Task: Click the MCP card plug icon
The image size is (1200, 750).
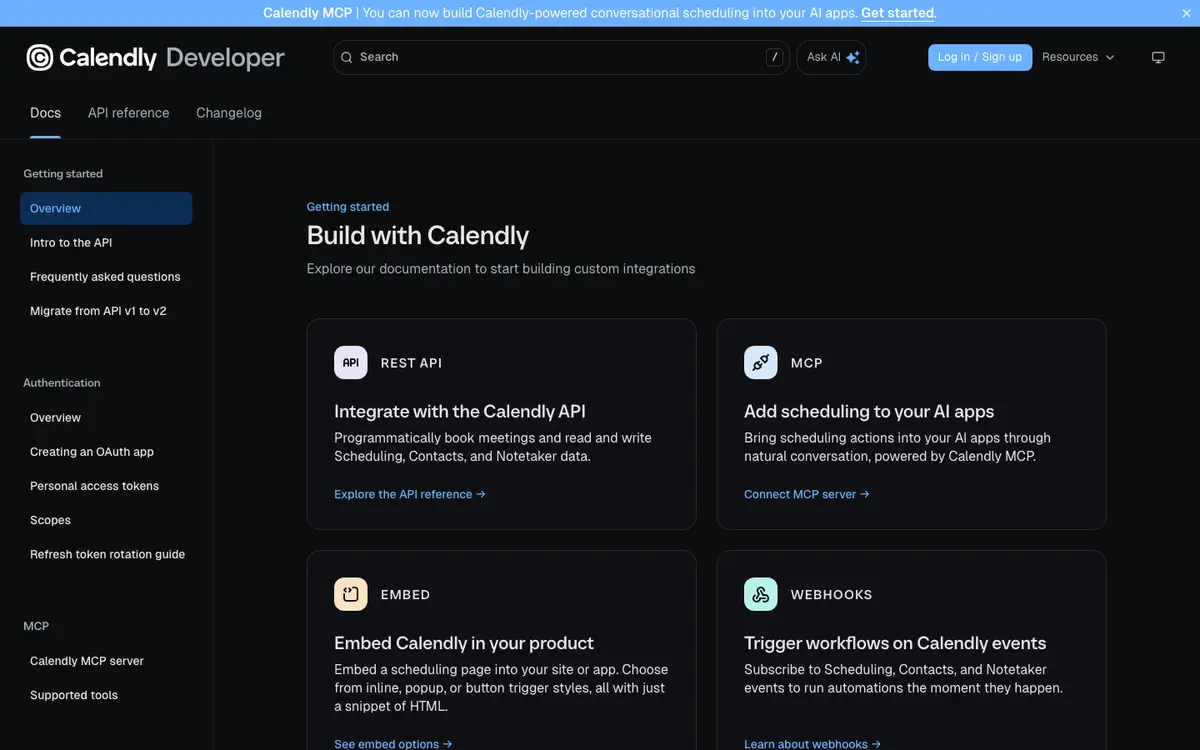Action: 761,362
